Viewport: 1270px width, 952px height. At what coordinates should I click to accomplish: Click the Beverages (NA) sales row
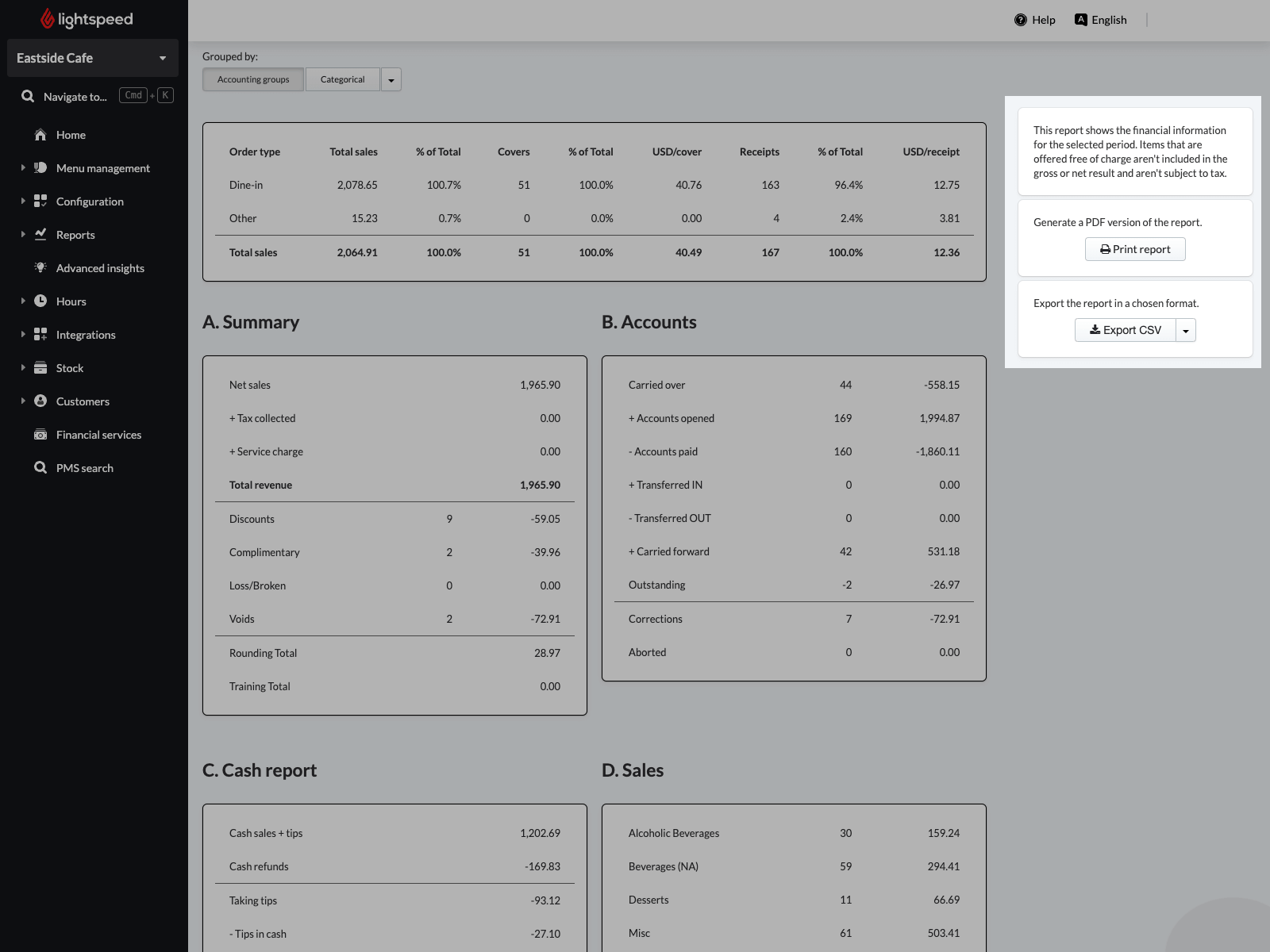pos(794,866)
